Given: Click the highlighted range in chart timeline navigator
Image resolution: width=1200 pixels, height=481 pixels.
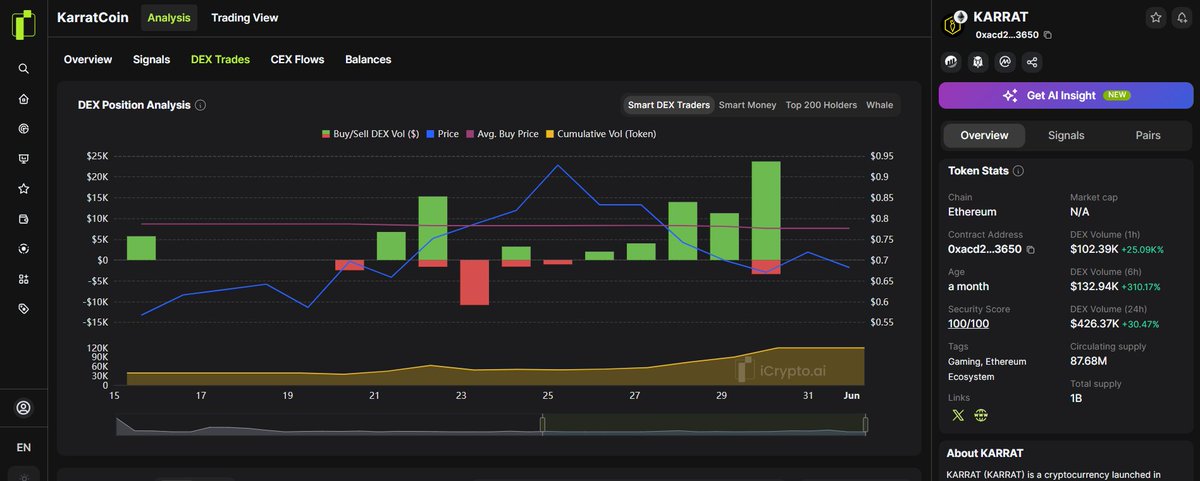Looking at the screenshot, I should pyautogui.click(x=704, y=424).
